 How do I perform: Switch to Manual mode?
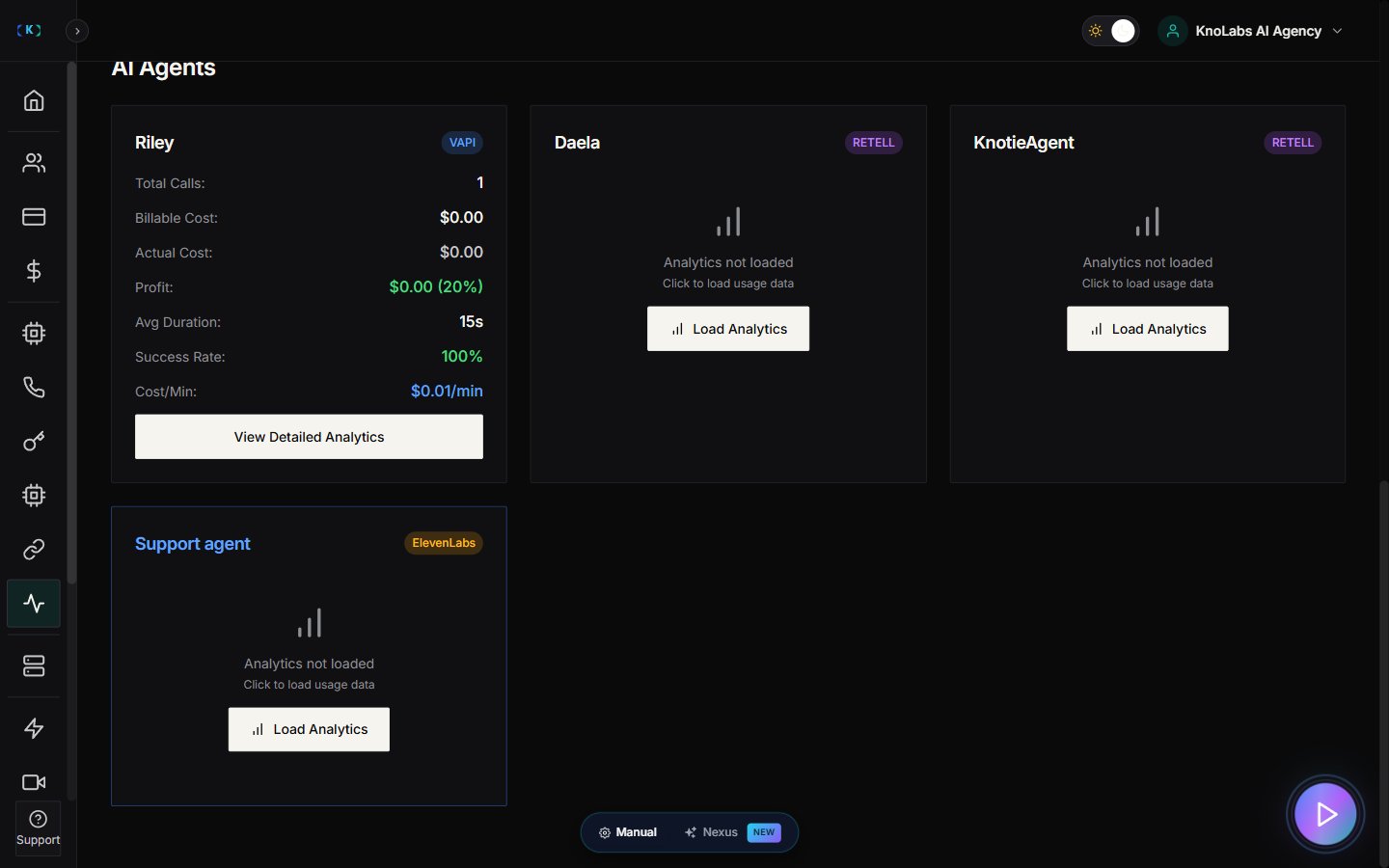pyautogui.click(x=628, y=832)
